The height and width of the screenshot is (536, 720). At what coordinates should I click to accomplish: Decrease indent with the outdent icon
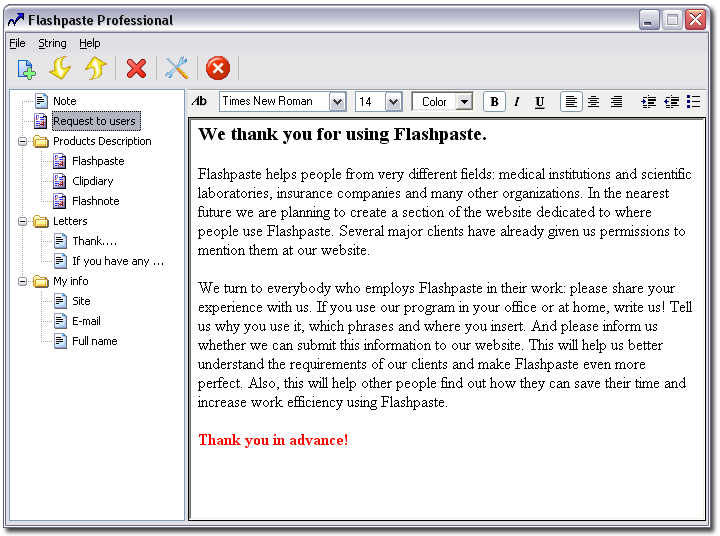(671, 102)
